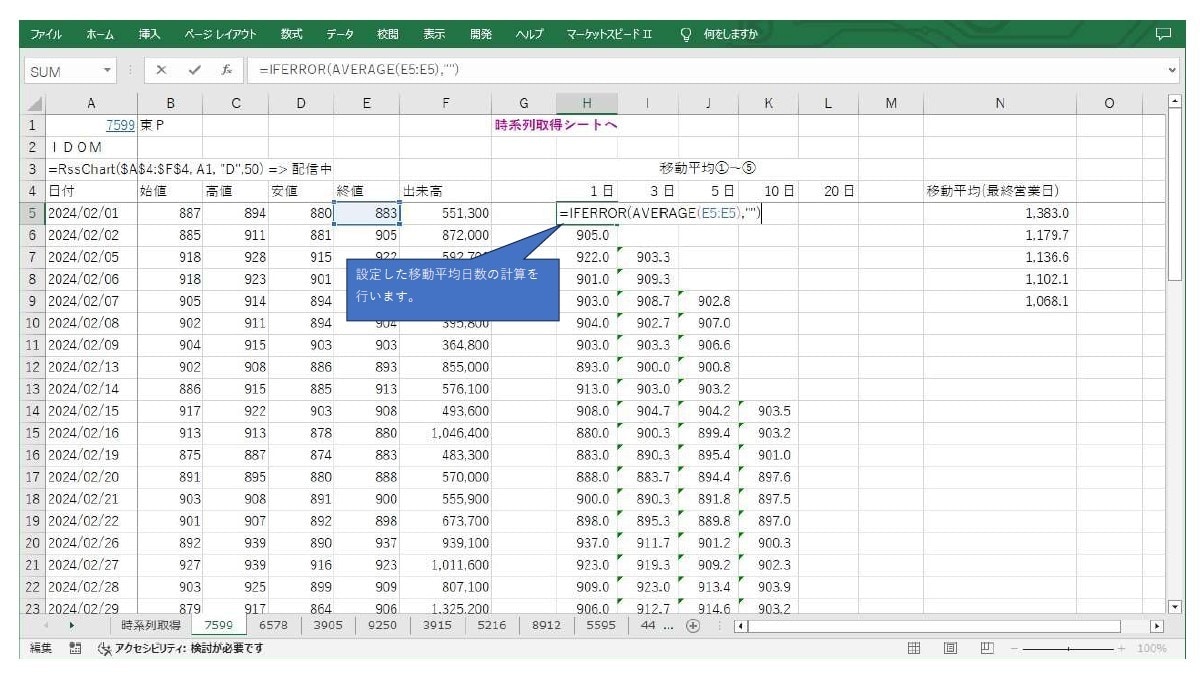Viewport: 1200px width, 696px height.
Task: Select column header H
Action: pyautogui.click(x=587, y=103)
